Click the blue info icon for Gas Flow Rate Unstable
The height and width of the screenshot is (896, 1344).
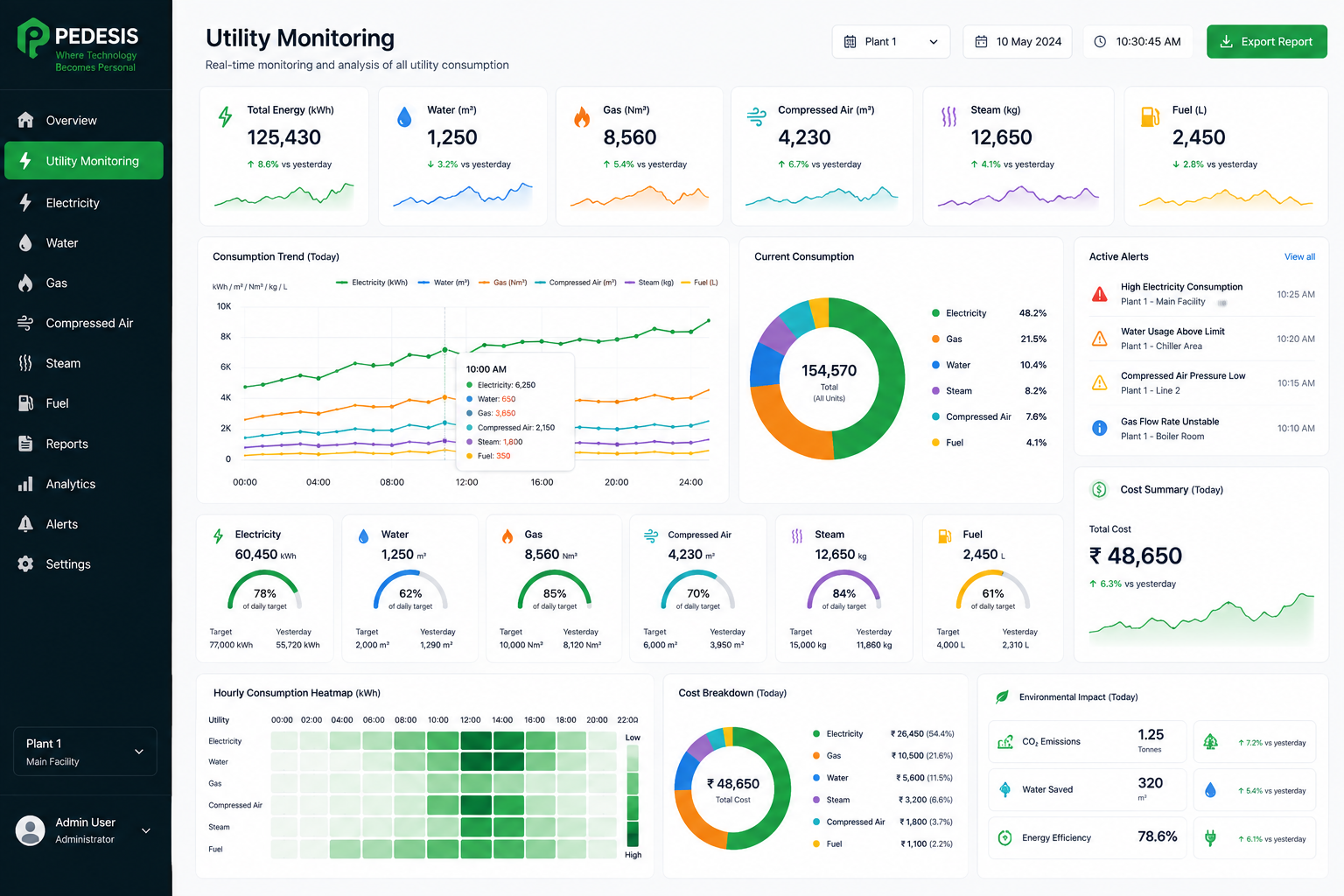click(1100, 428)
